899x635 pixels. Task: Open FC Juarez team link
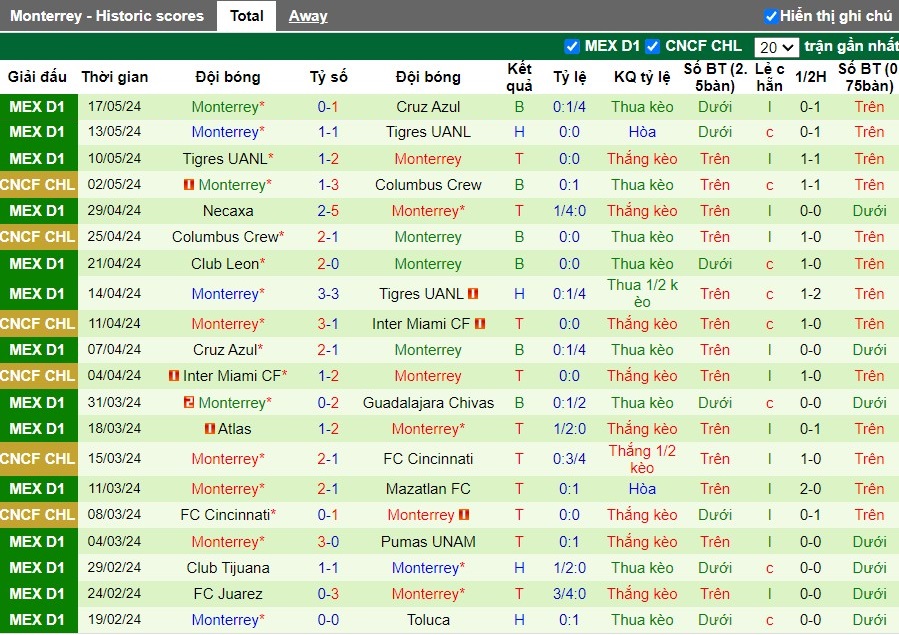(228, 594)
